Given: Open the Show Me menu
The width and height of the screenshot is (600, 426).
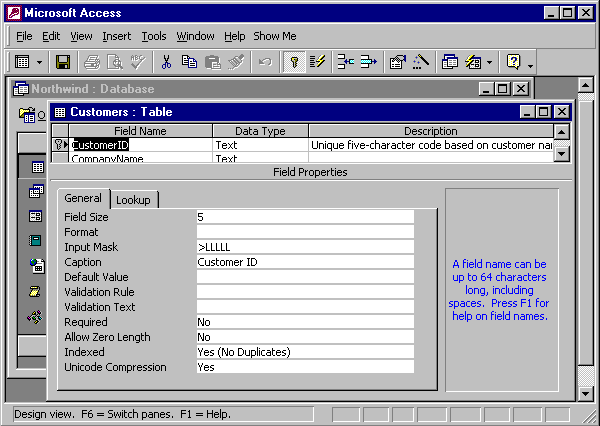Looking at the screenshot, I should (x=275, y=36).
